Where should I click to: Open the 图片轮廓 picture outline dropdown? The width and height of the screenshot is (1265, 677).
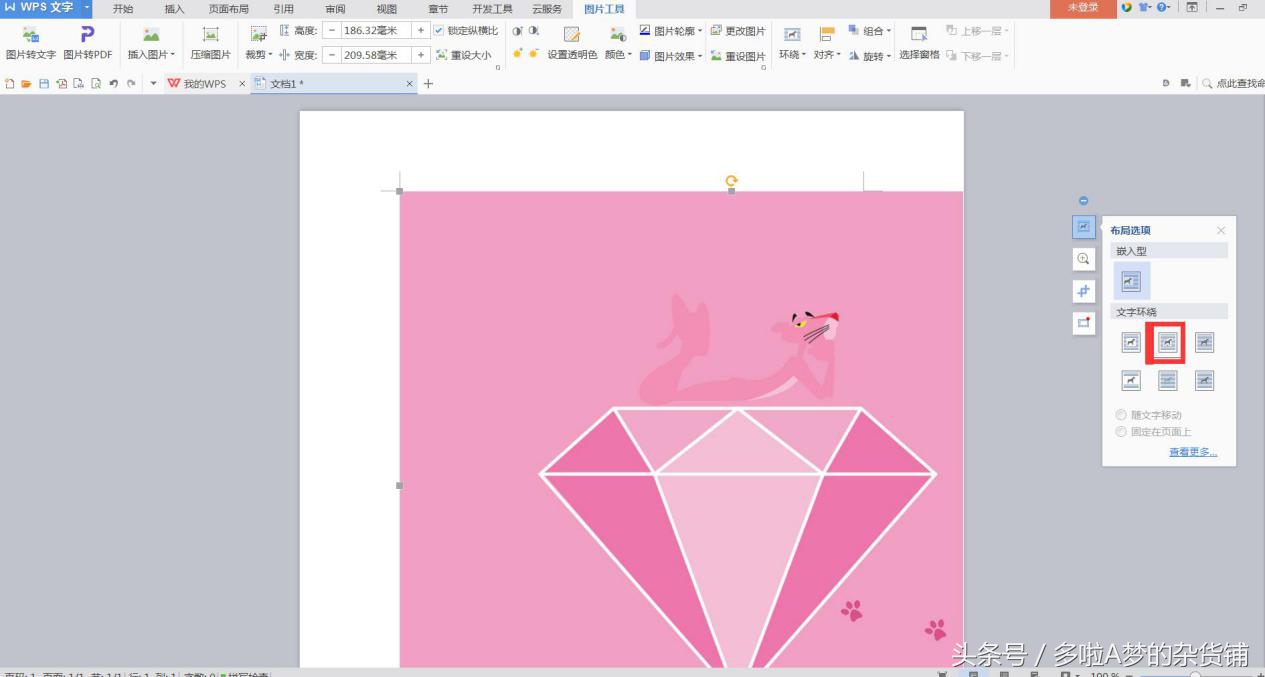[671, 31]
